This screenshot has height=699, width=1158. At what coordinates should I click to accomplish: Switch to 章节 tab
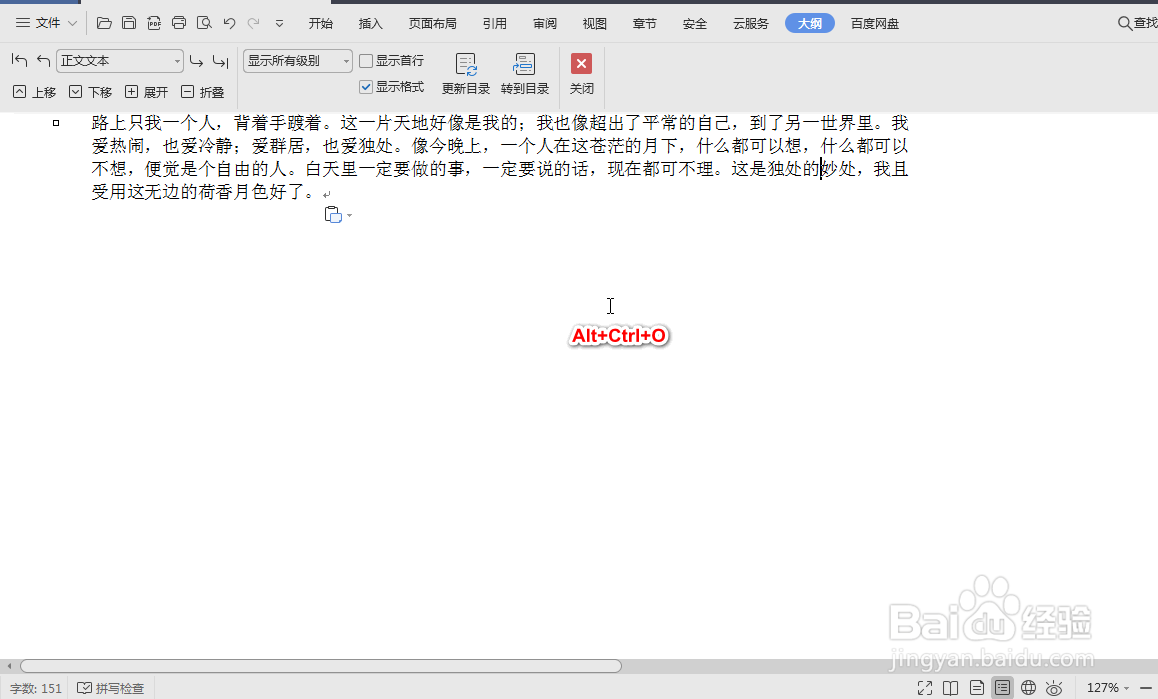click(645, 24)
